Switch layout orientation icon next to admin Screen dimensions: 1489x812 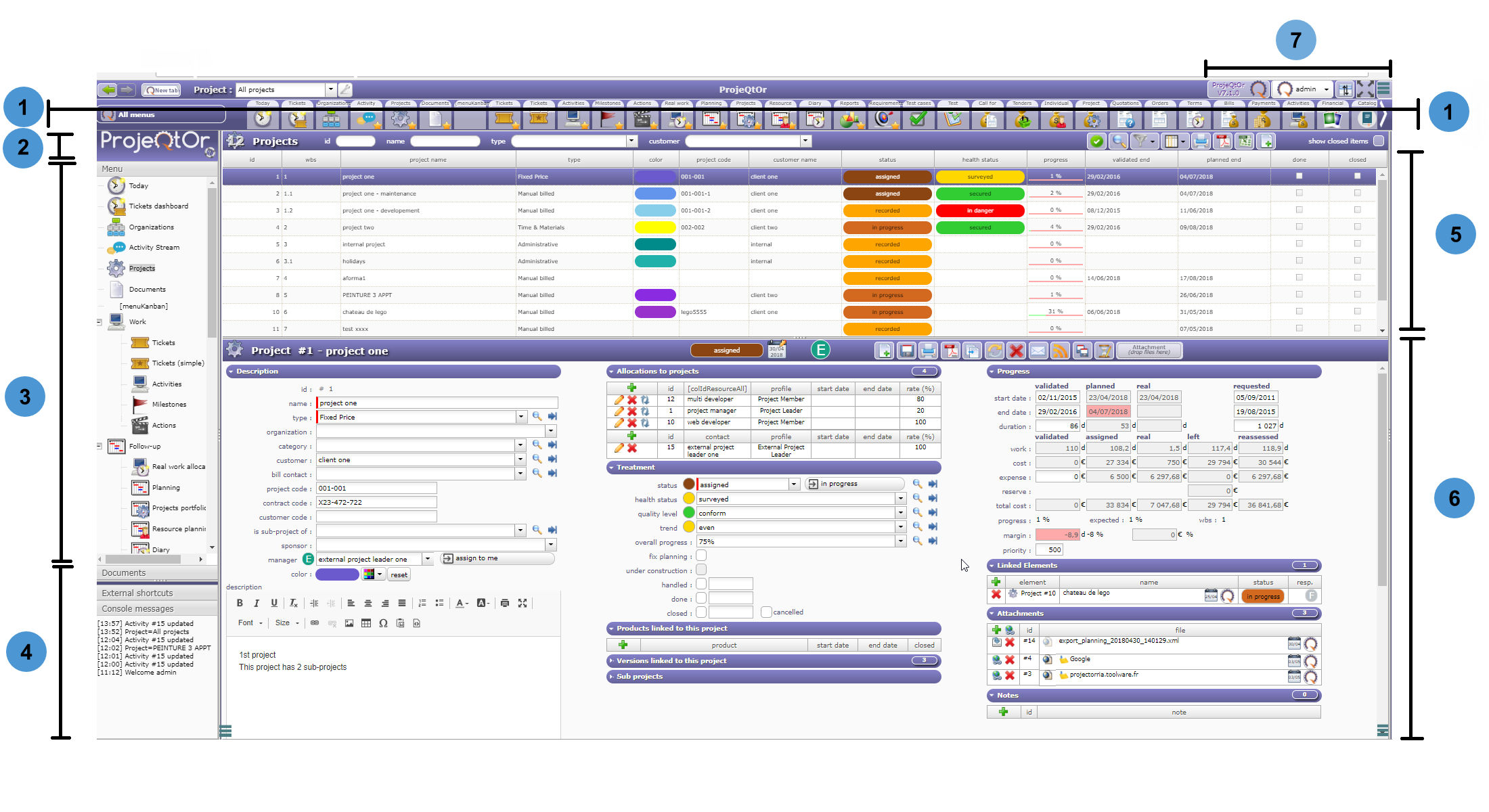click(1345, 89)
